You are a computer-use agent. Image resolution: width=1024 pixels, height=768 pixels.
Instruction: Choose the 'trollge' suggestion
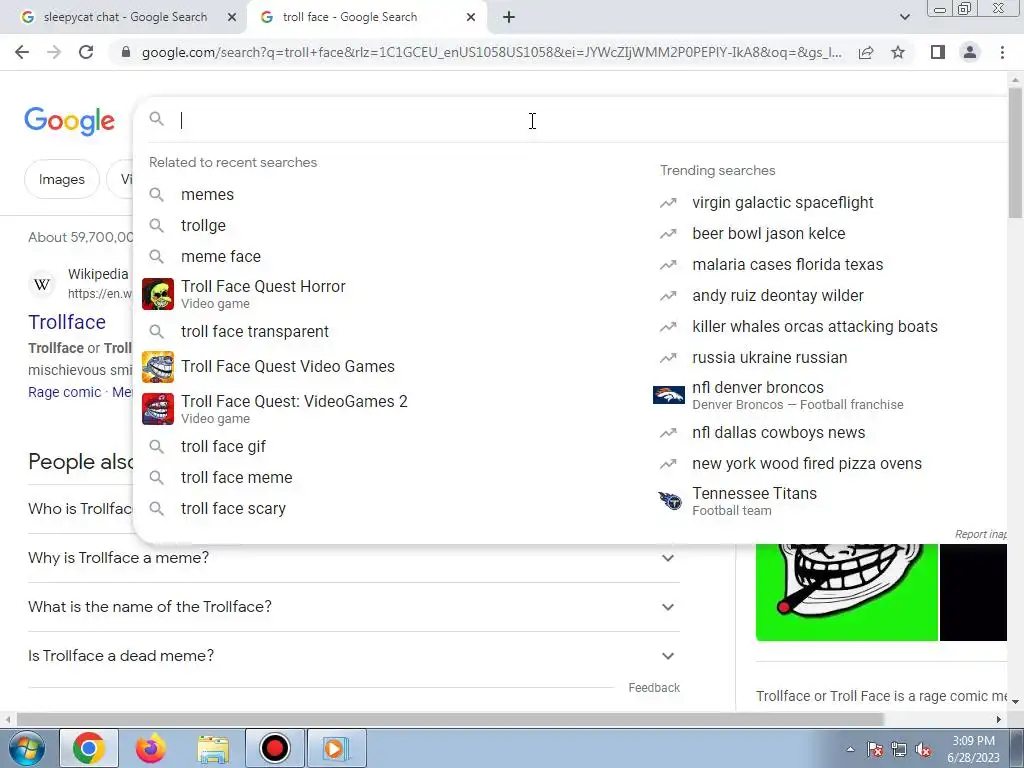(x=203, y=225)
